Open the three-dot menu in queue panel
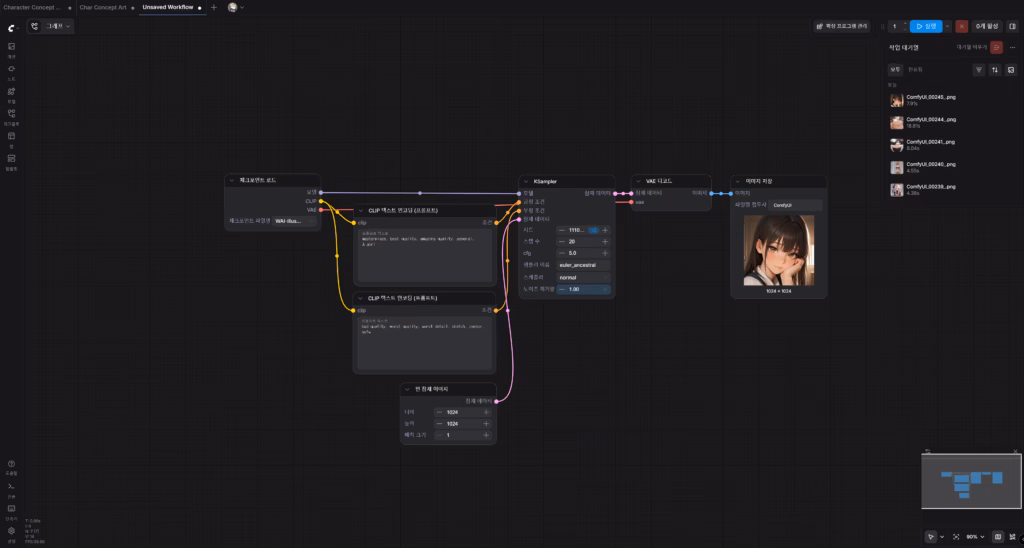 tap(1011, 47)
